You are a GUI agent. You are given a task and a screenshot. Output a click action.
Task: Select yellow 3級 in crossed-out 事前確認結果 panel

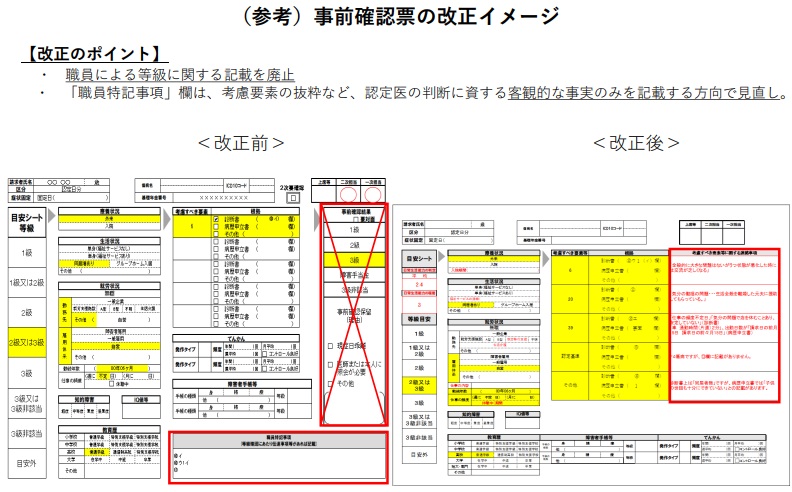coord(353,259)
